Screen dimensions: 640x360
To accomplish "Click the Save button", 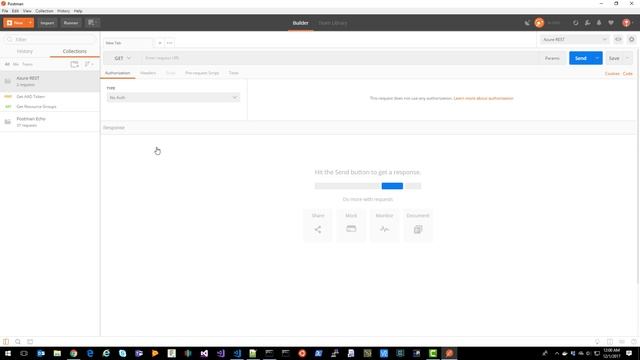I will 614,58.
